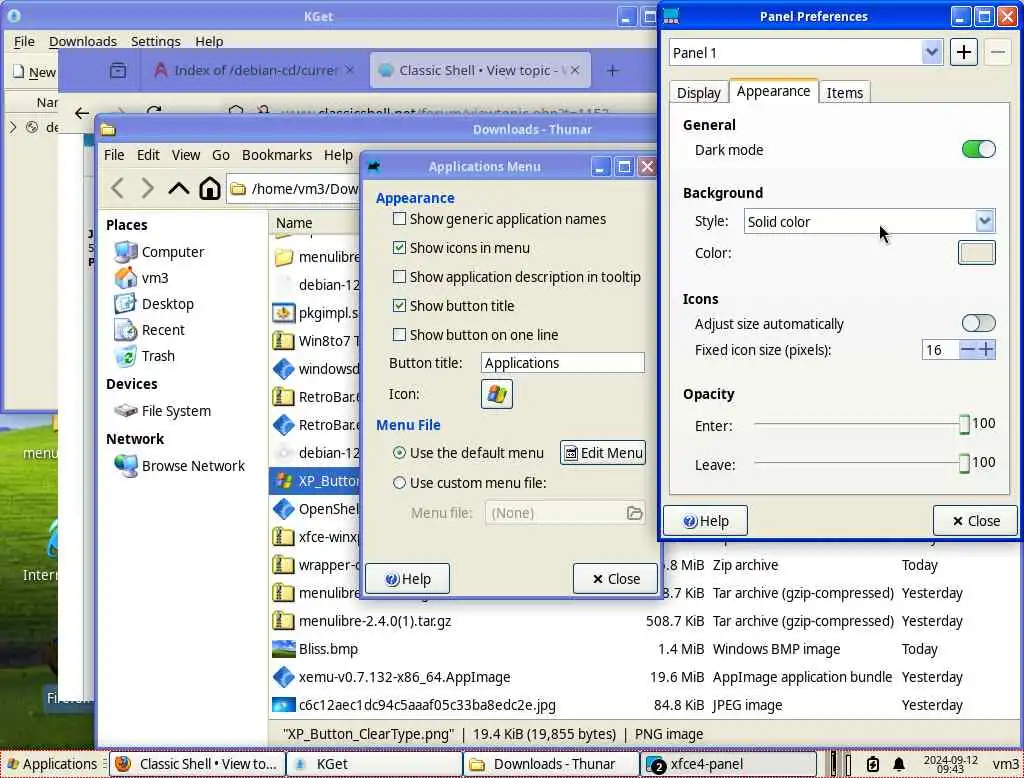
Task: Select menulibre-2.4.0(1).tar.gz archive icon
Action: pyautogui.click(x=283, y=621)
